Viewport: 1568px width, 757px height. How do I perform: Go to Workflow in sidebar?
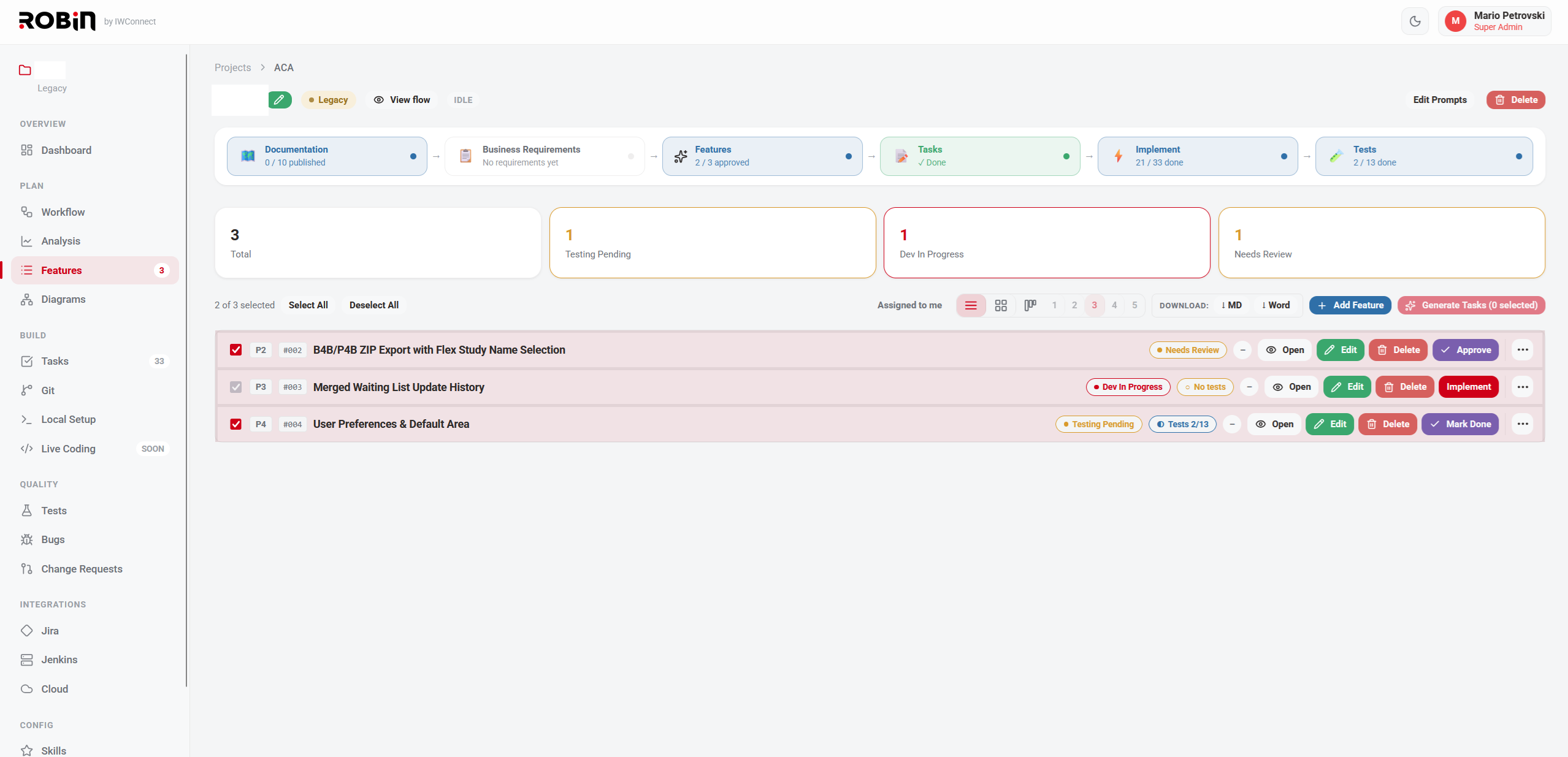(x=95, y=212)
